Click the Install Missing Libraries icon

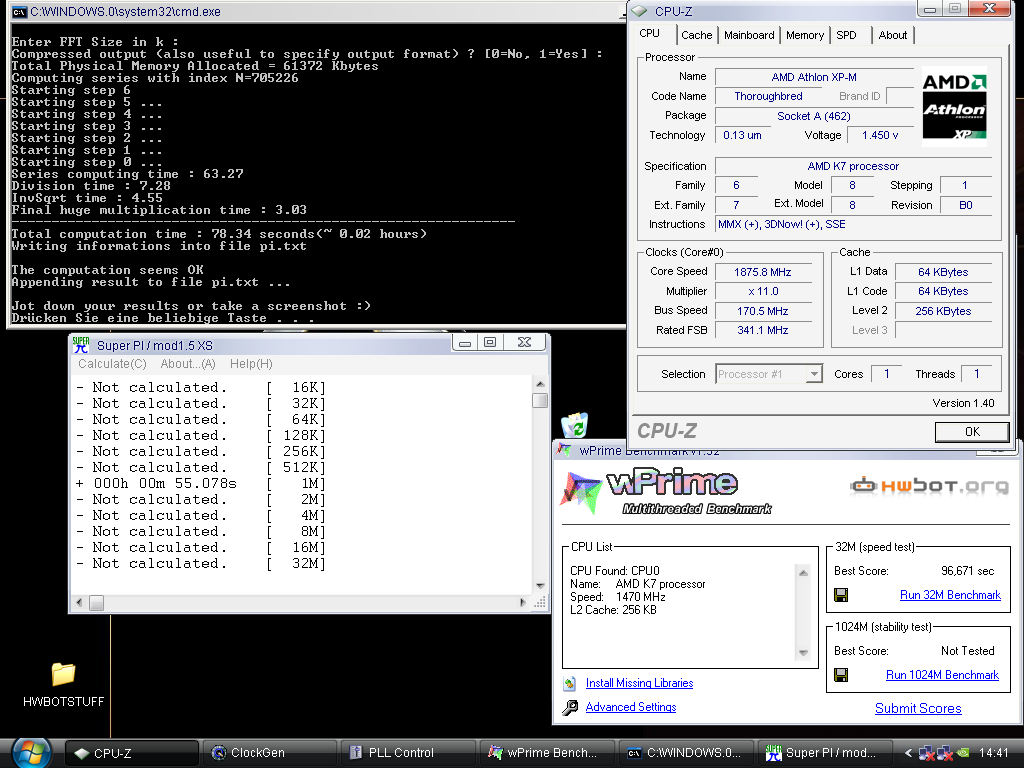click(569, 683)
